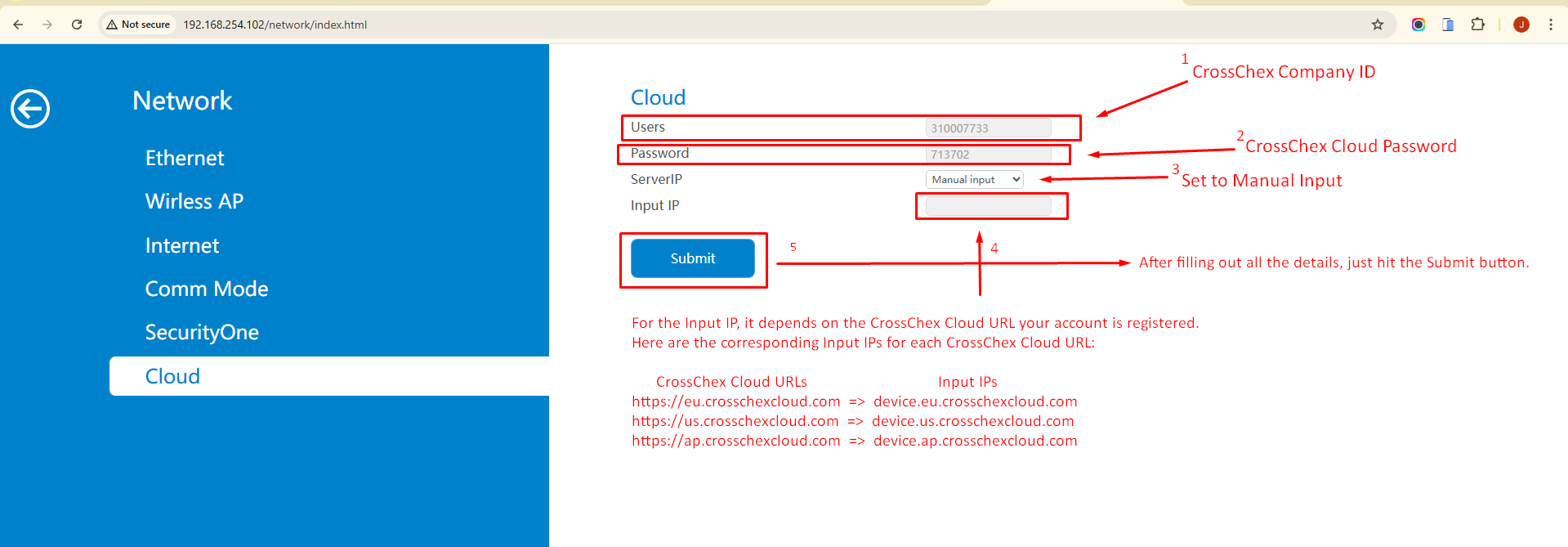Open the Ethernet menu item
Screen dimensions: 1568x547
[x=185, y=158]
